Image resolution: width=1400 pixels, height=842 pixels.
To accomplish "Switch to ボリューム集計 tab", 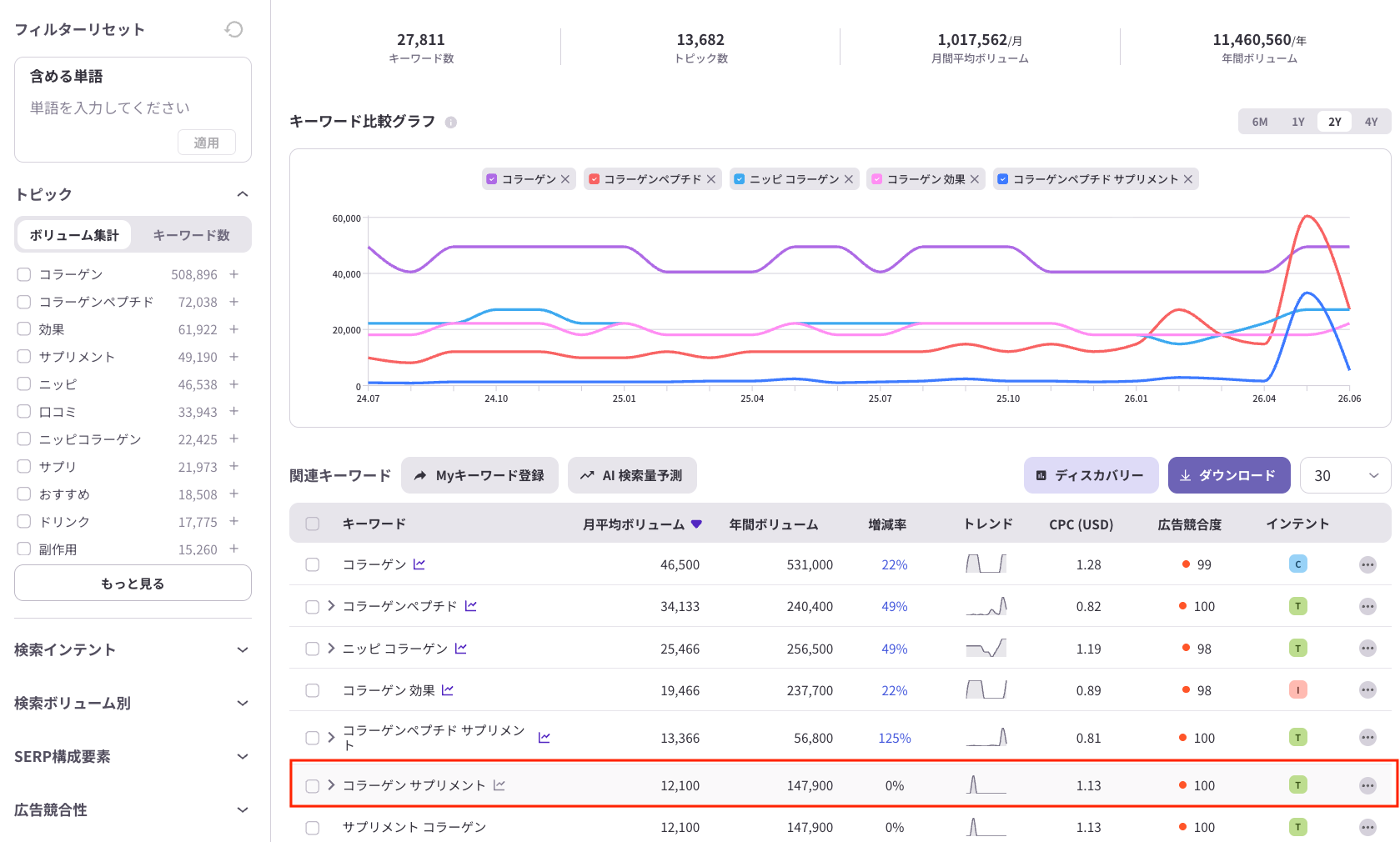I will click(x=74, y=235).
